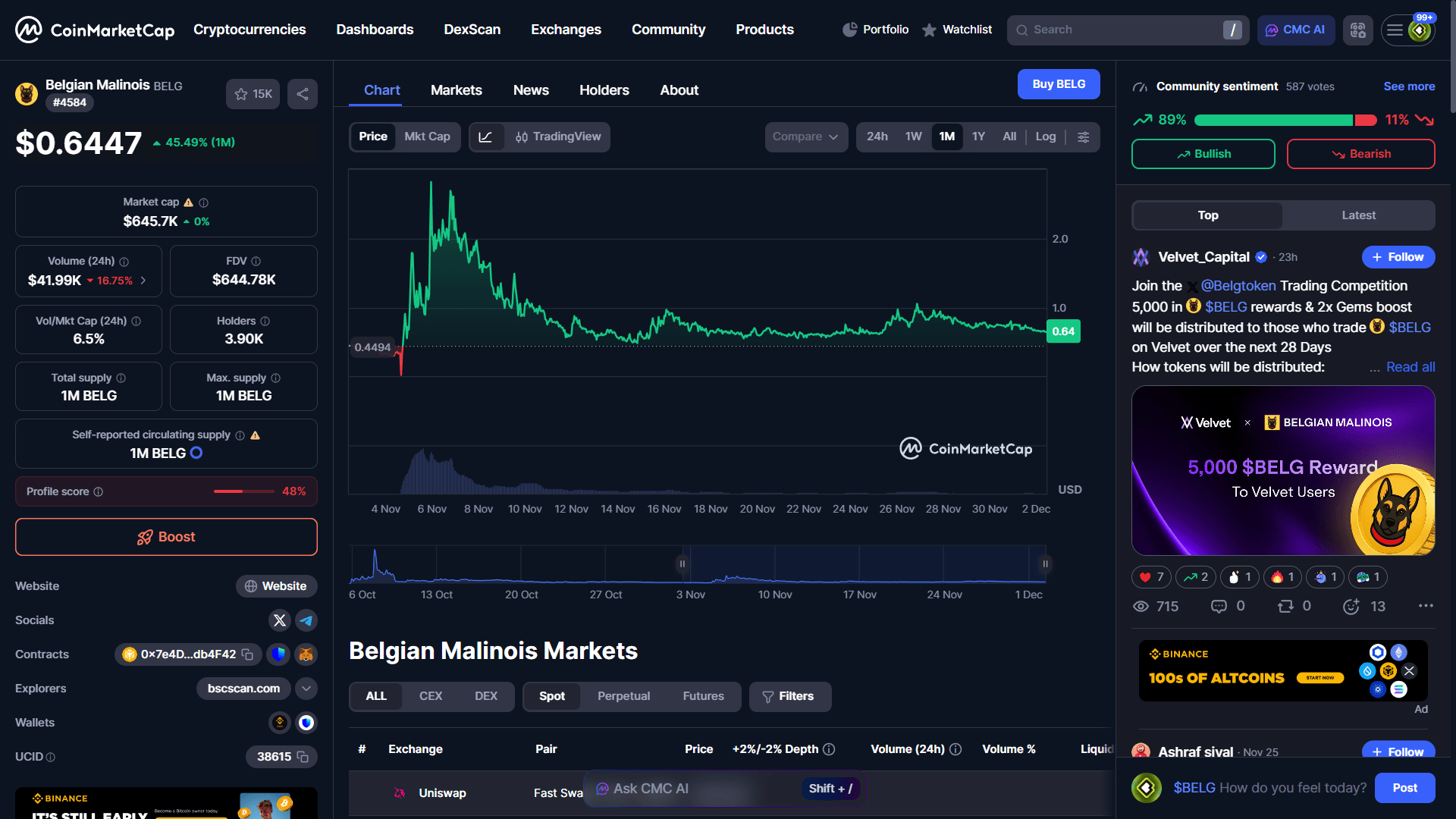Open chart settings sliders icon
The height and width of the screenshot is (819, 1456).
[1083, 136]
